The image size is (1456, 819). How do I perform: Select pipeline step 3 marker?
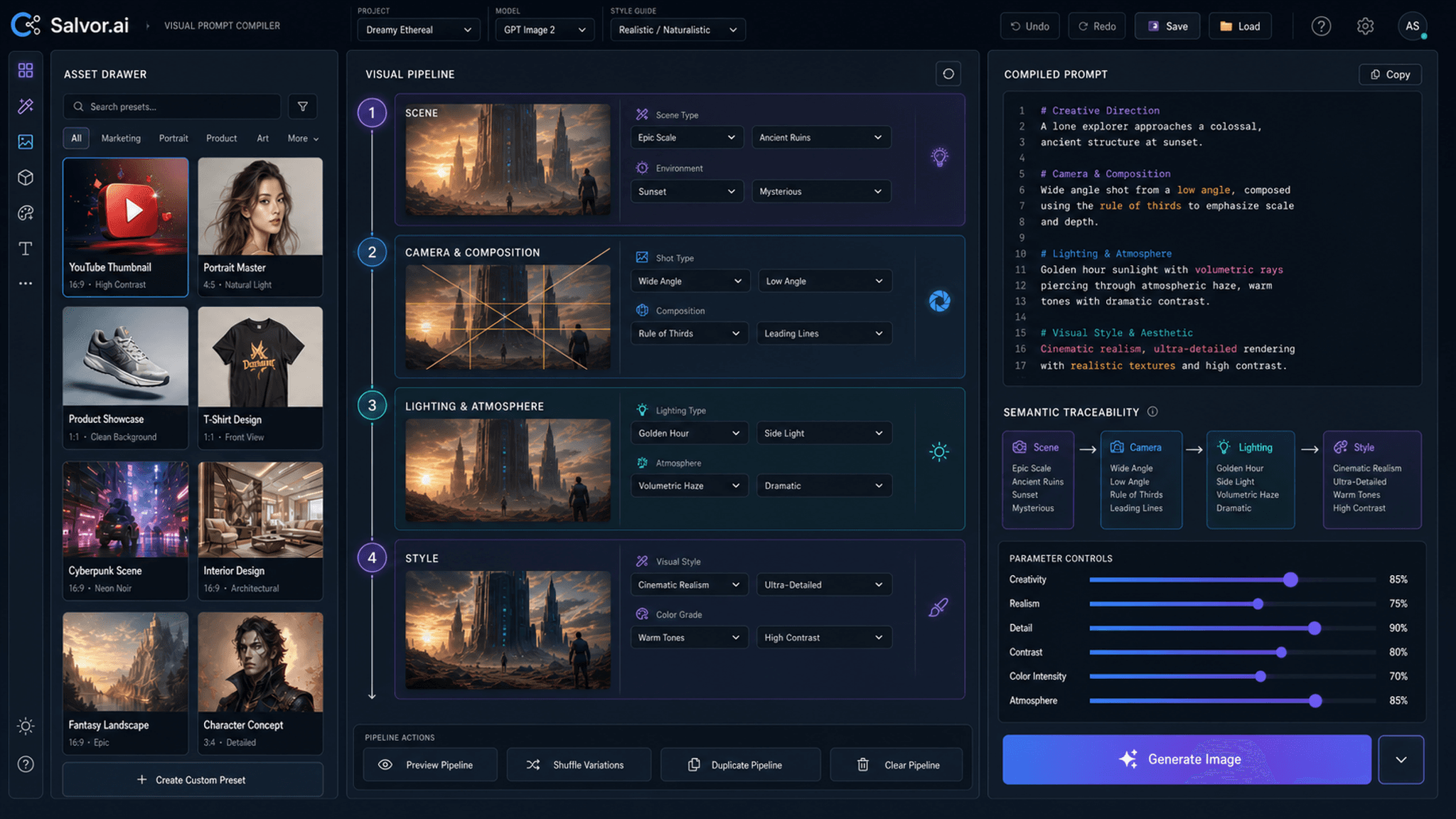pos(372,405)
